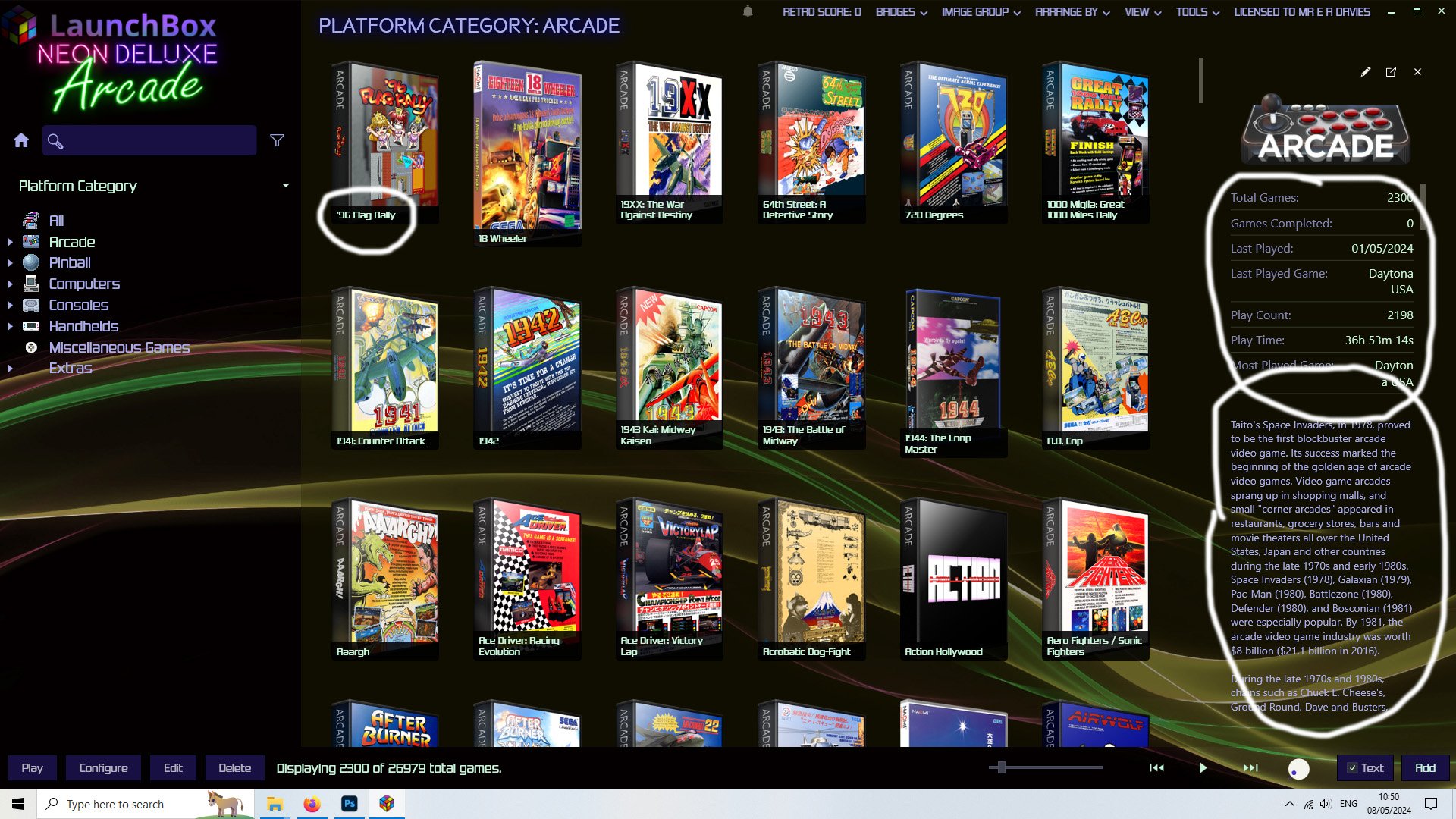Image resolution: width=1456 pixels, height=819 pixels.
Task: Expand the Pinball tree node
Action: pyautogui.click(x=10, y=263)
